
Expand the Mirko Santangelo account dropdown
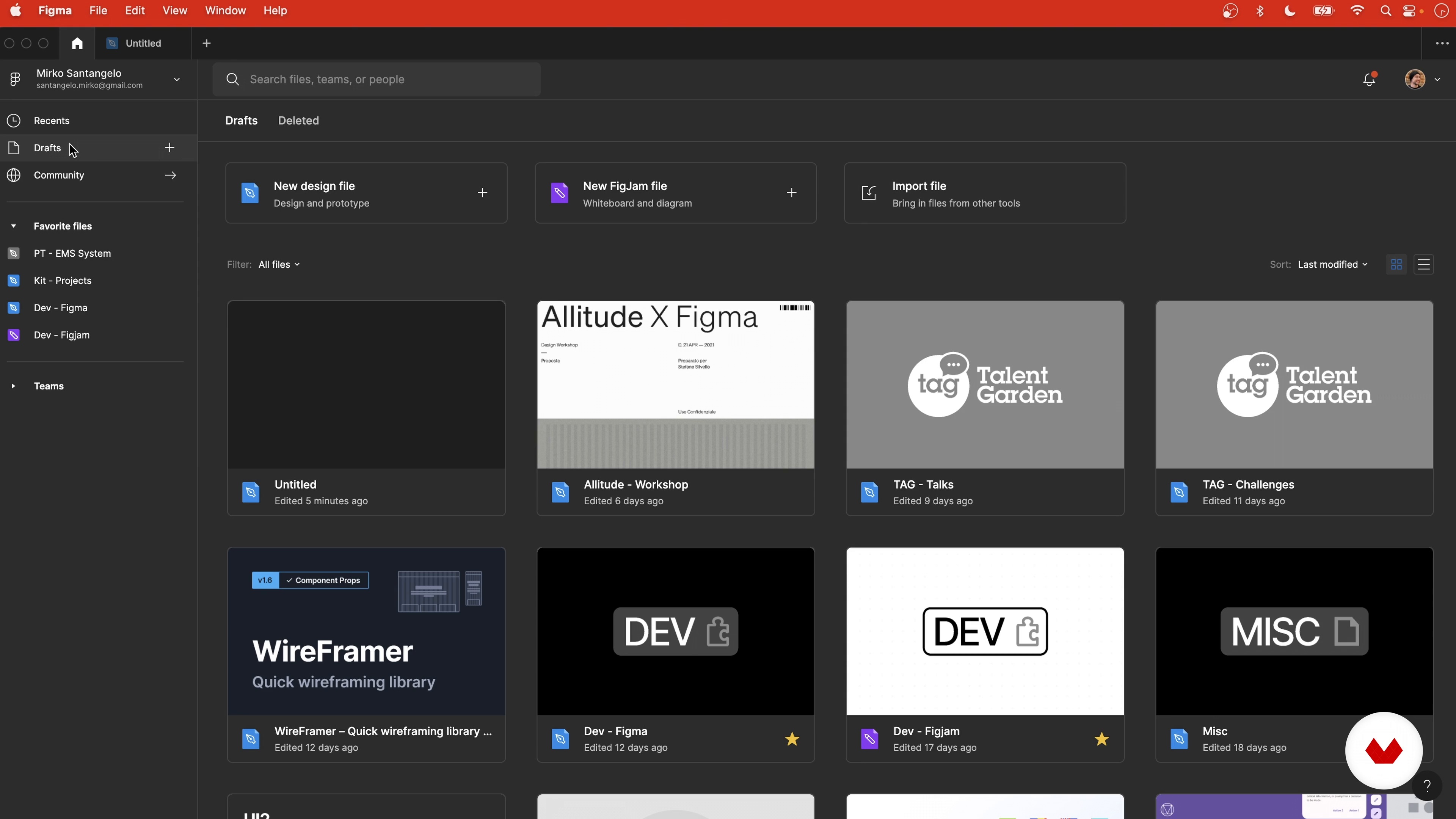coord(177,79)
